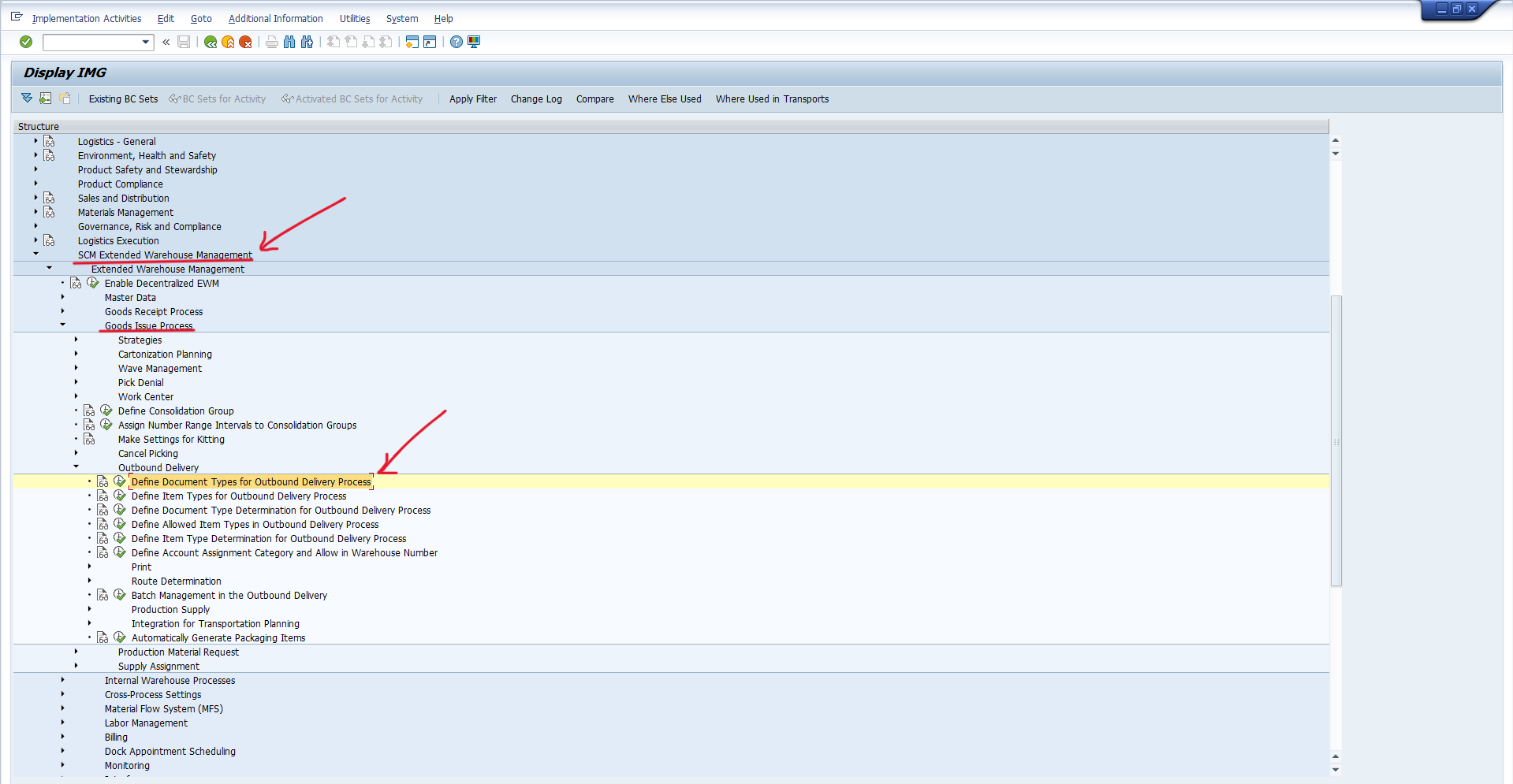1513x784 pixels.
Task: Click the orange Exit icon
Action: click(x=228, y=42)
